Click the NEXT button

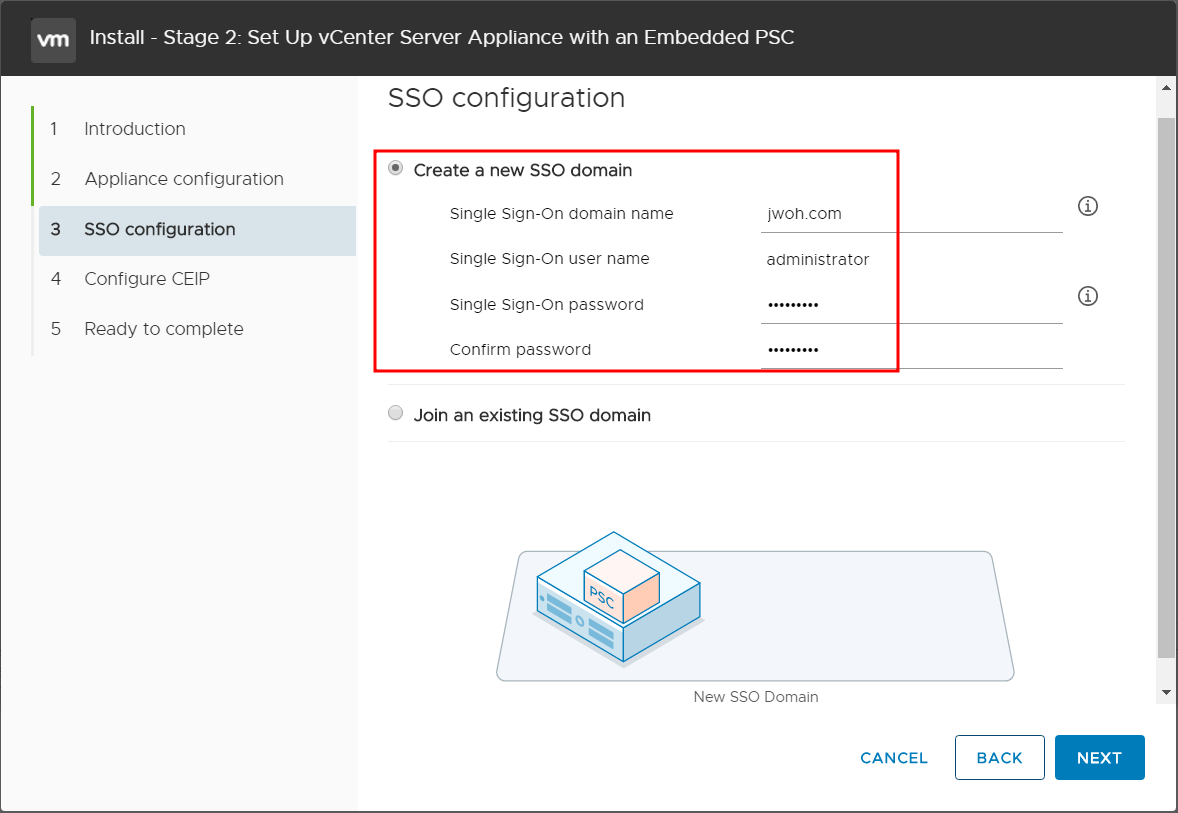pyautogui.click(x=1099, y=757)
